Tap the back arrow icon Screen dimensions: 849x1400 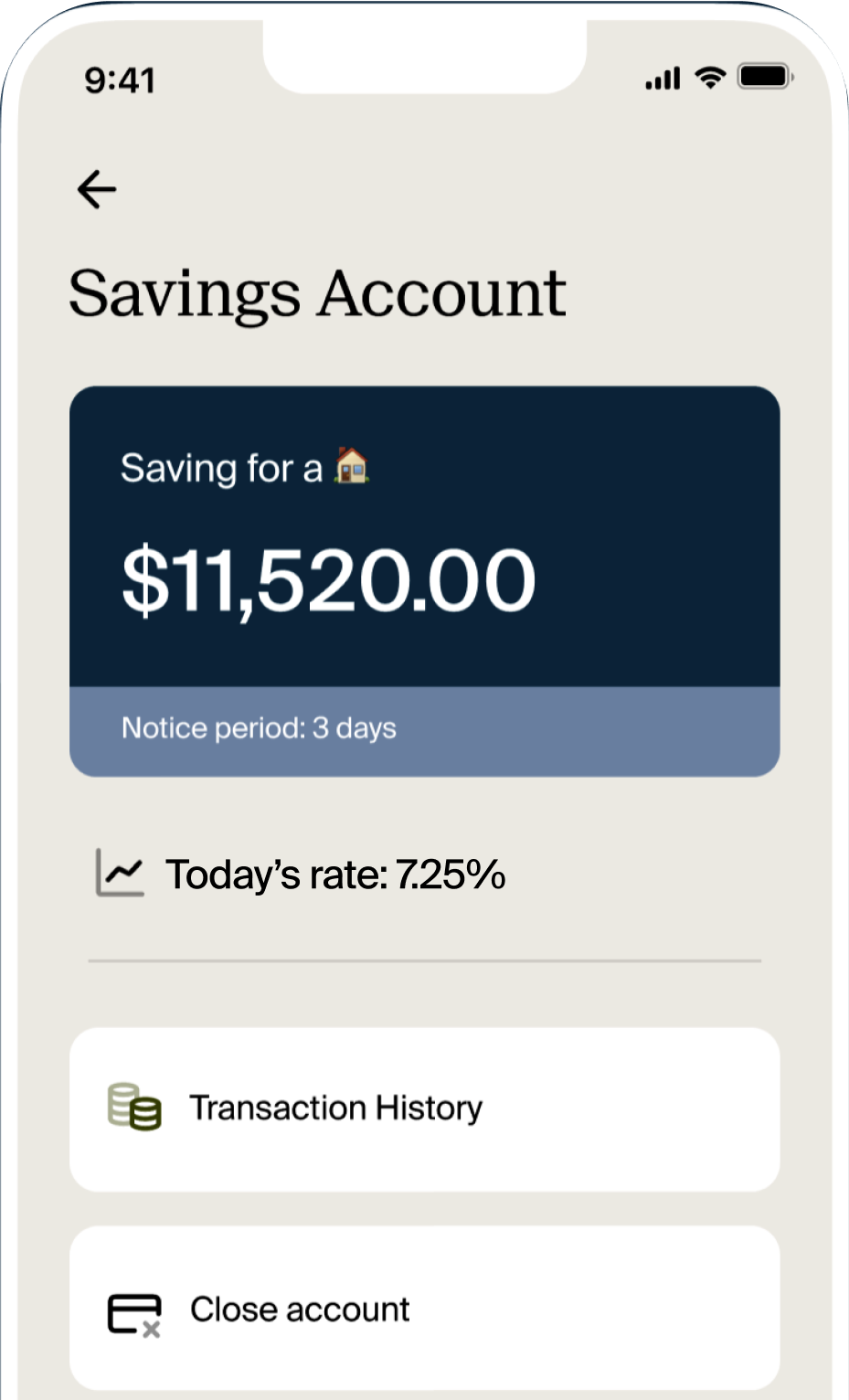coord(97,189)
